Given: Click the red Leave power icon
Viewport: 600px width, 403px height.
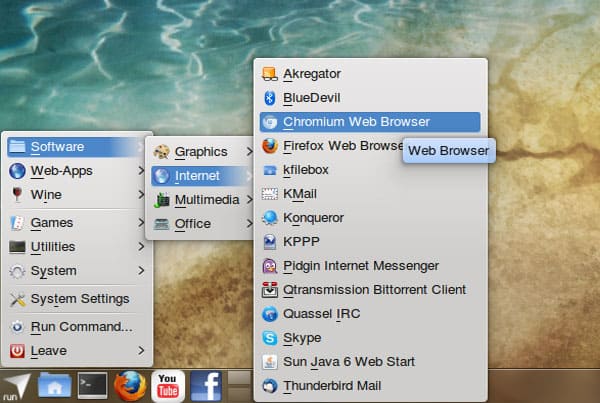Looking at the screenshot, I should [x=17, y=351].
